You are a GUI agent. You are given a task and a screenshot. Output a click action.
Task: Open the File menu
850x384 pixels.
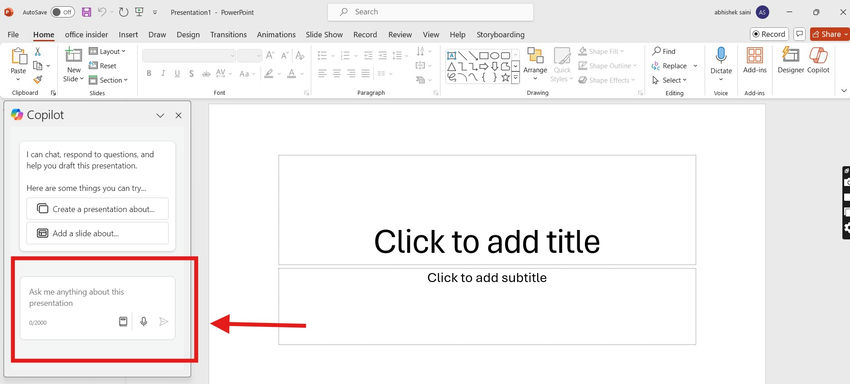tap(13, 34)
